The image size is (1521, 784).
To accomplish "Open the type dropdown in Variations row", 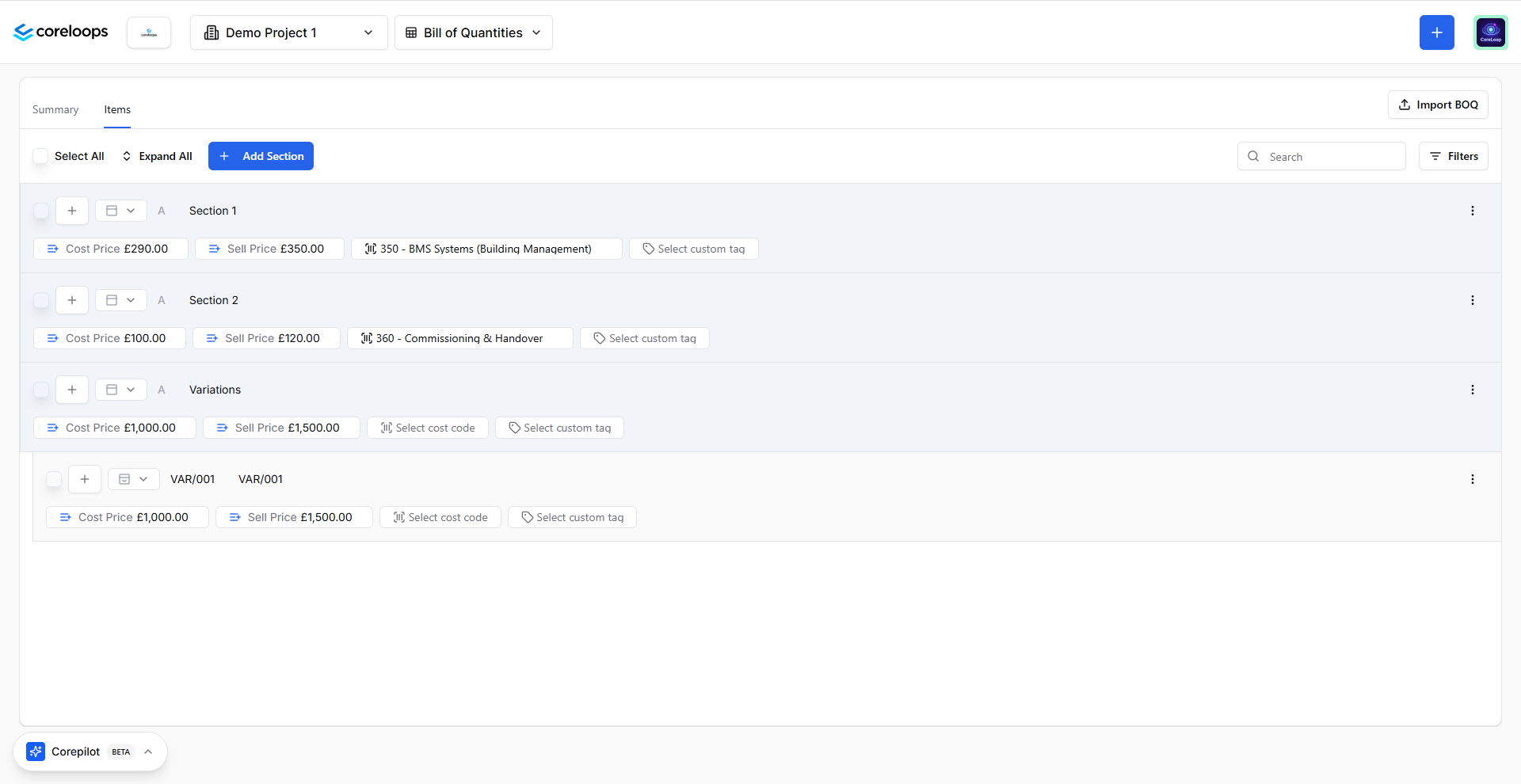I will 121,390.
